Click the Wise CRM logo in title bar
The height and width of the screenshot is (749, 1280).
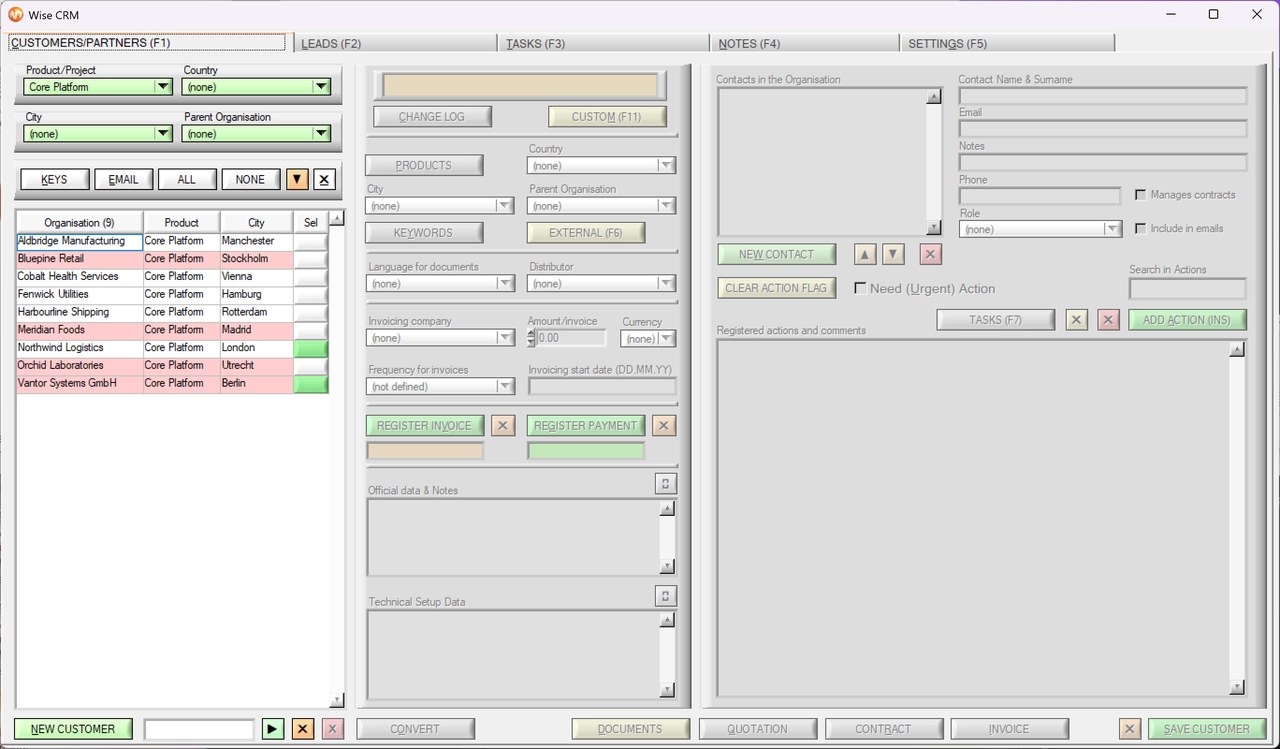(16, 15)
